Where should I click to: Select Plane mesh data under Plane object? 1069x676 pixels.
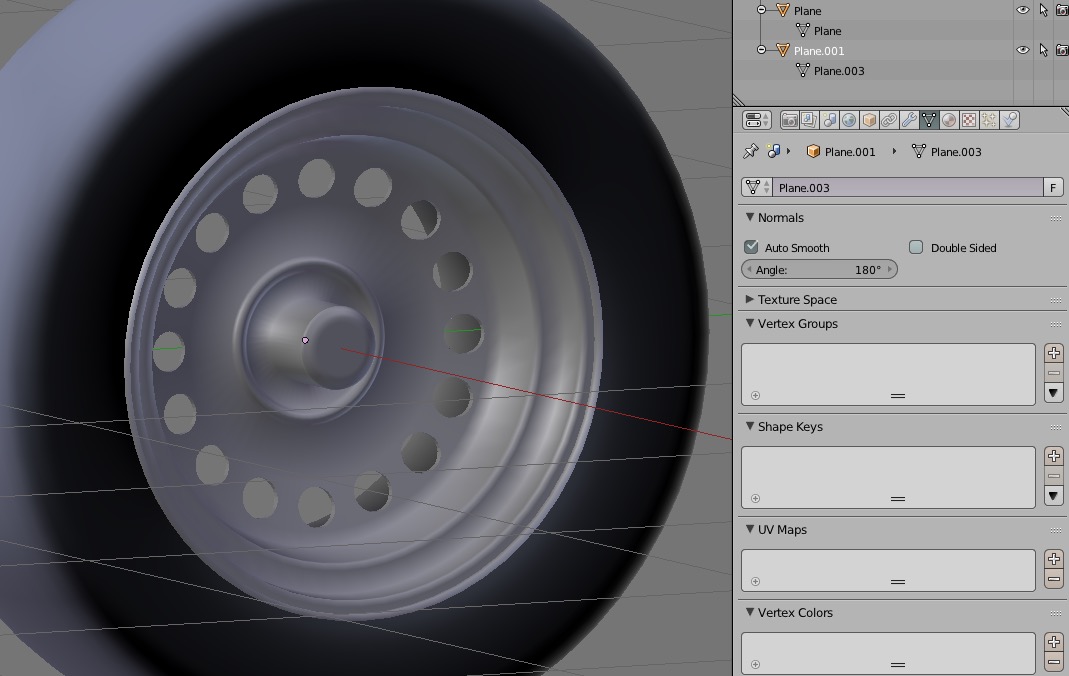(x=827, y=31)
